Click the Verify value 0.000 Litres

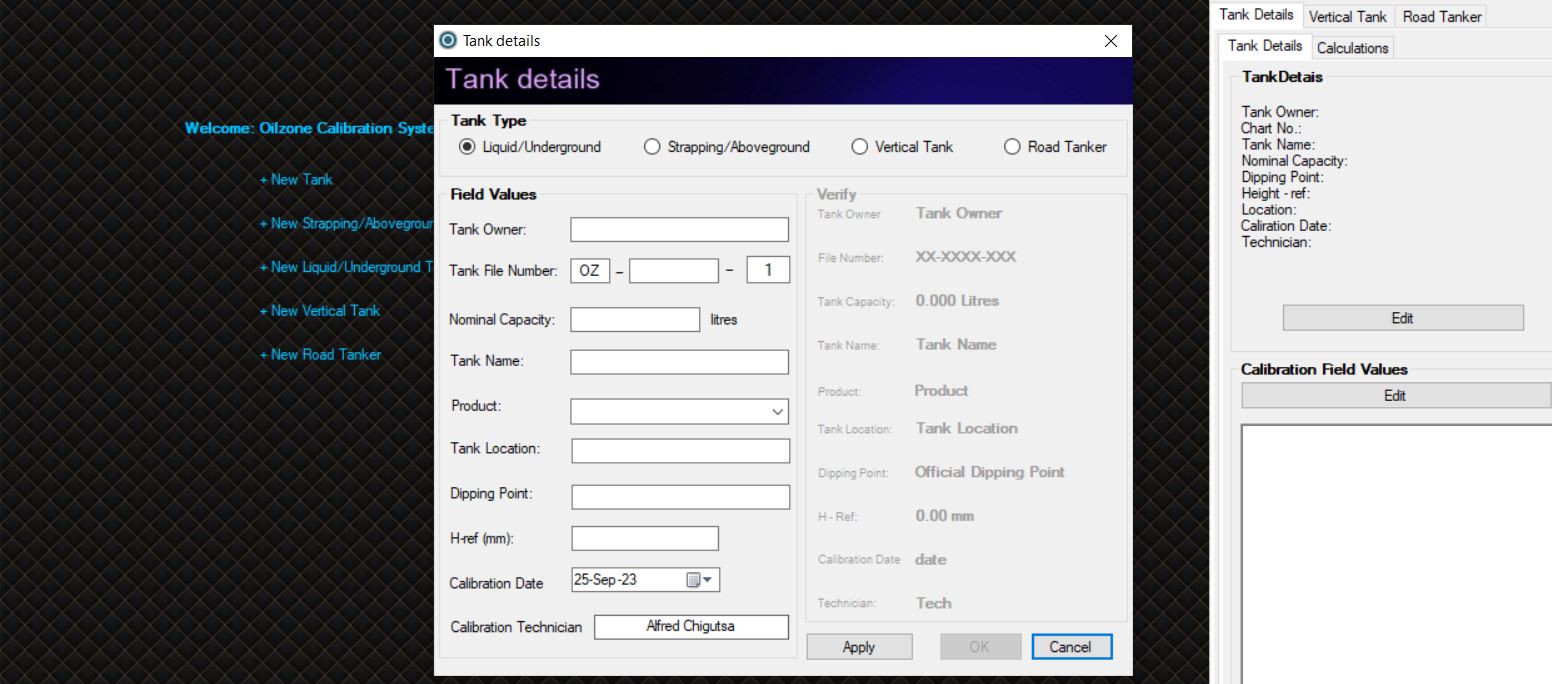point(957,301)
